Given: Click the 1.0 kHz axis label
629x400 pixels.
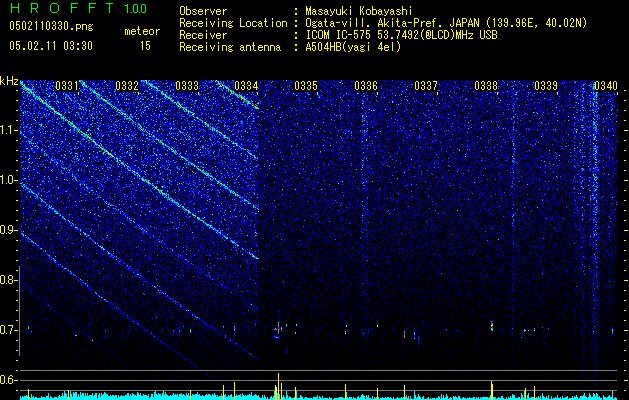Looking at the screenshot, I should click(x=9, y=180).
